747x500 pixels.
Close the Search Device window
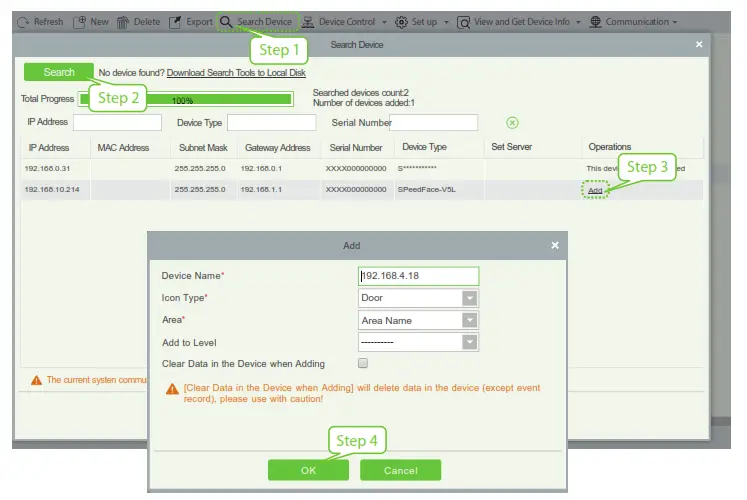(699, 44)
